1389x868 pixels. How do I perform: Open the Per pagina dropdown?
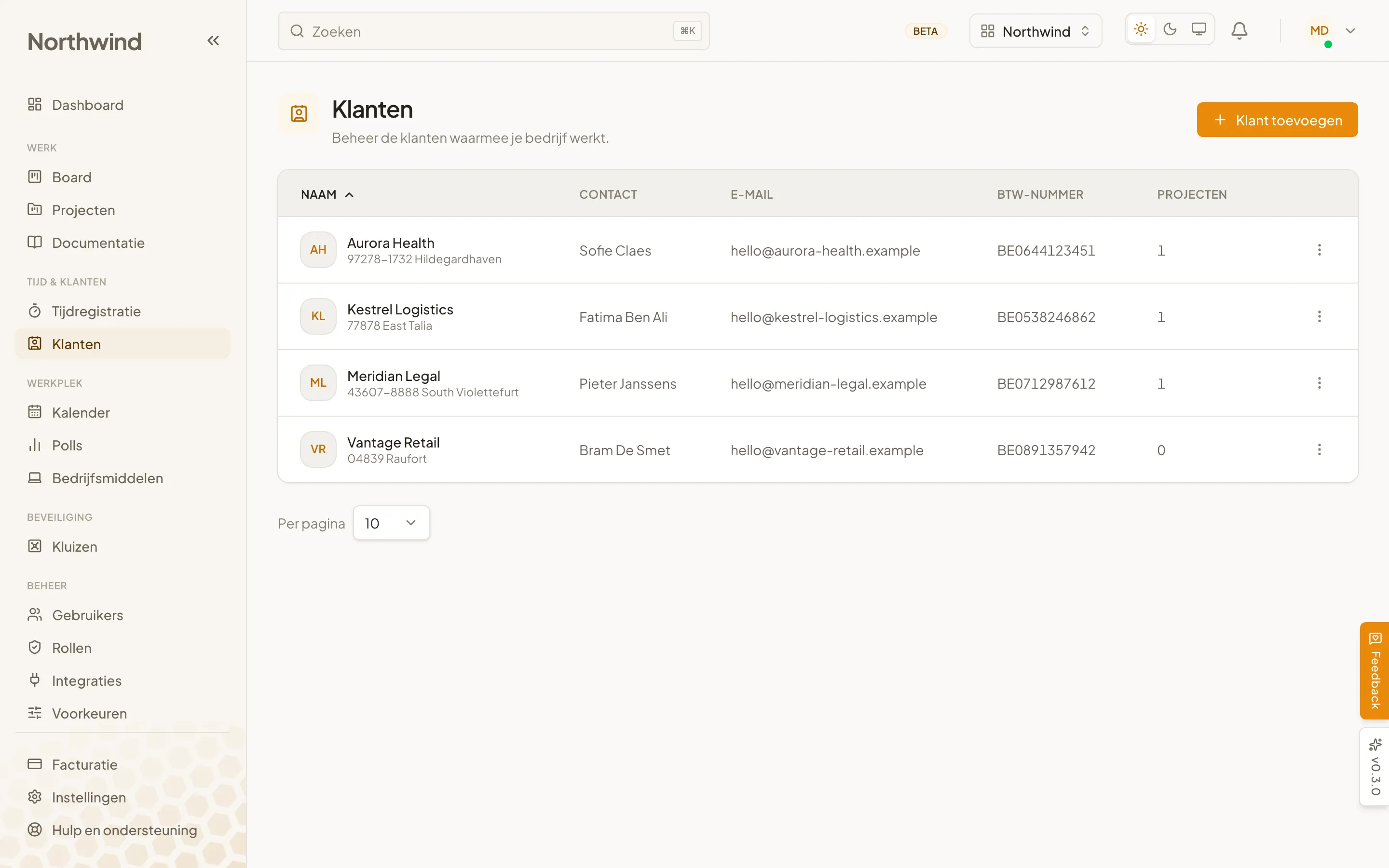tap(391, 523)
